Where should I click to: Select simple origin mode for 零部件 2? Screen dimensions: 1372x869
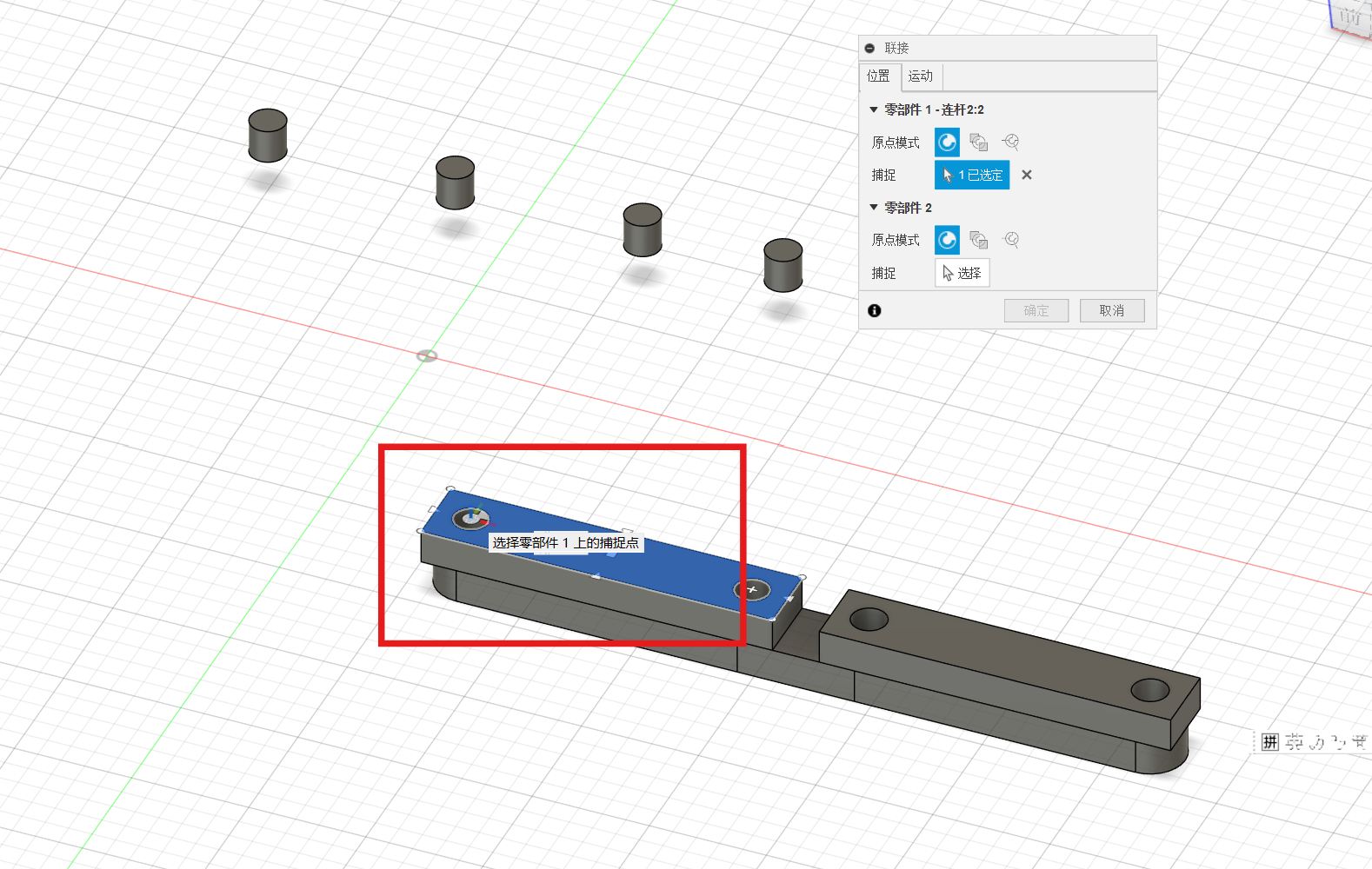pos(947,240)
